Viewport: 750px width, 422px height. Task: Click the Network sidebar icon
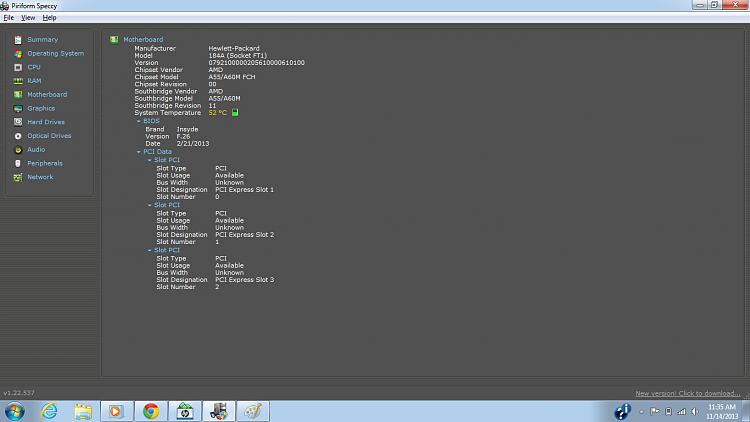pos(18,177)
